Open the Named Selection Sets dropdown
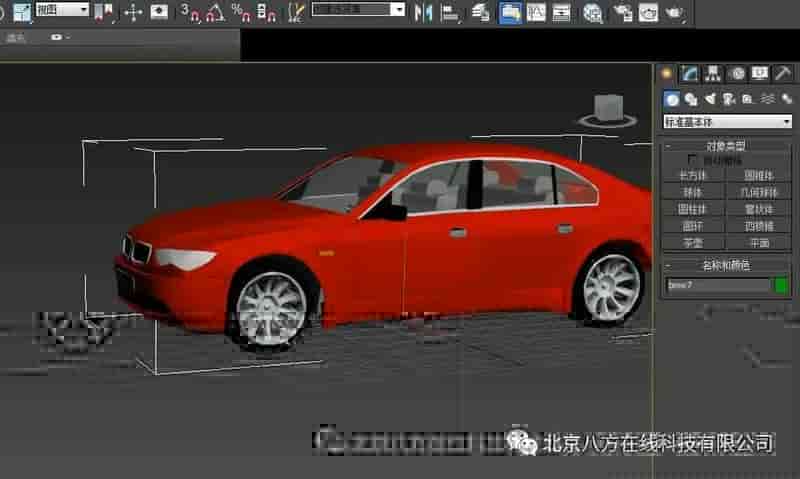The image size is (800, 479). [x=358, y=9]
